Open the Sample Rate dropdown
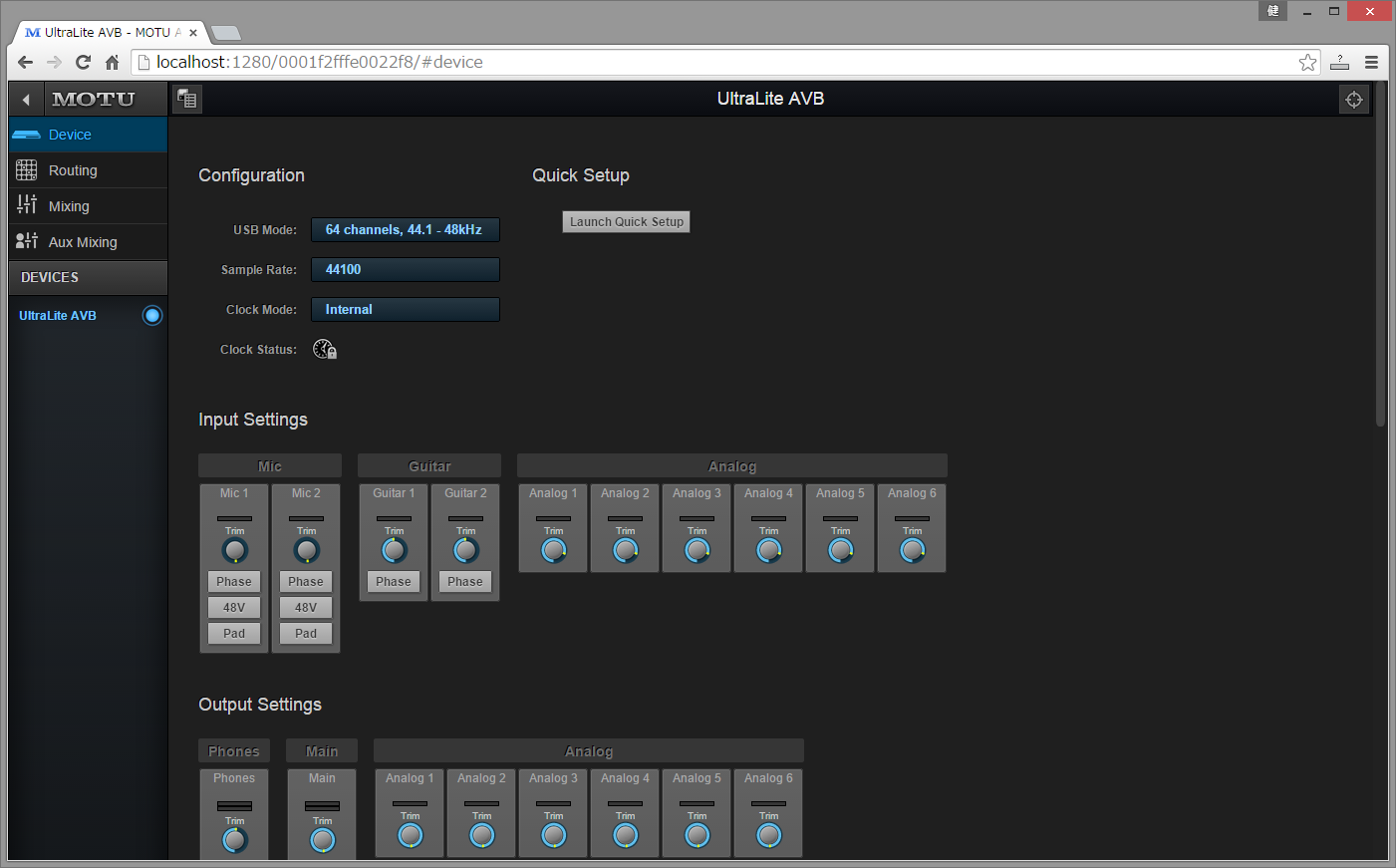Image resolution: width=1396 pixels, height=868 pixels. (406, 270)
